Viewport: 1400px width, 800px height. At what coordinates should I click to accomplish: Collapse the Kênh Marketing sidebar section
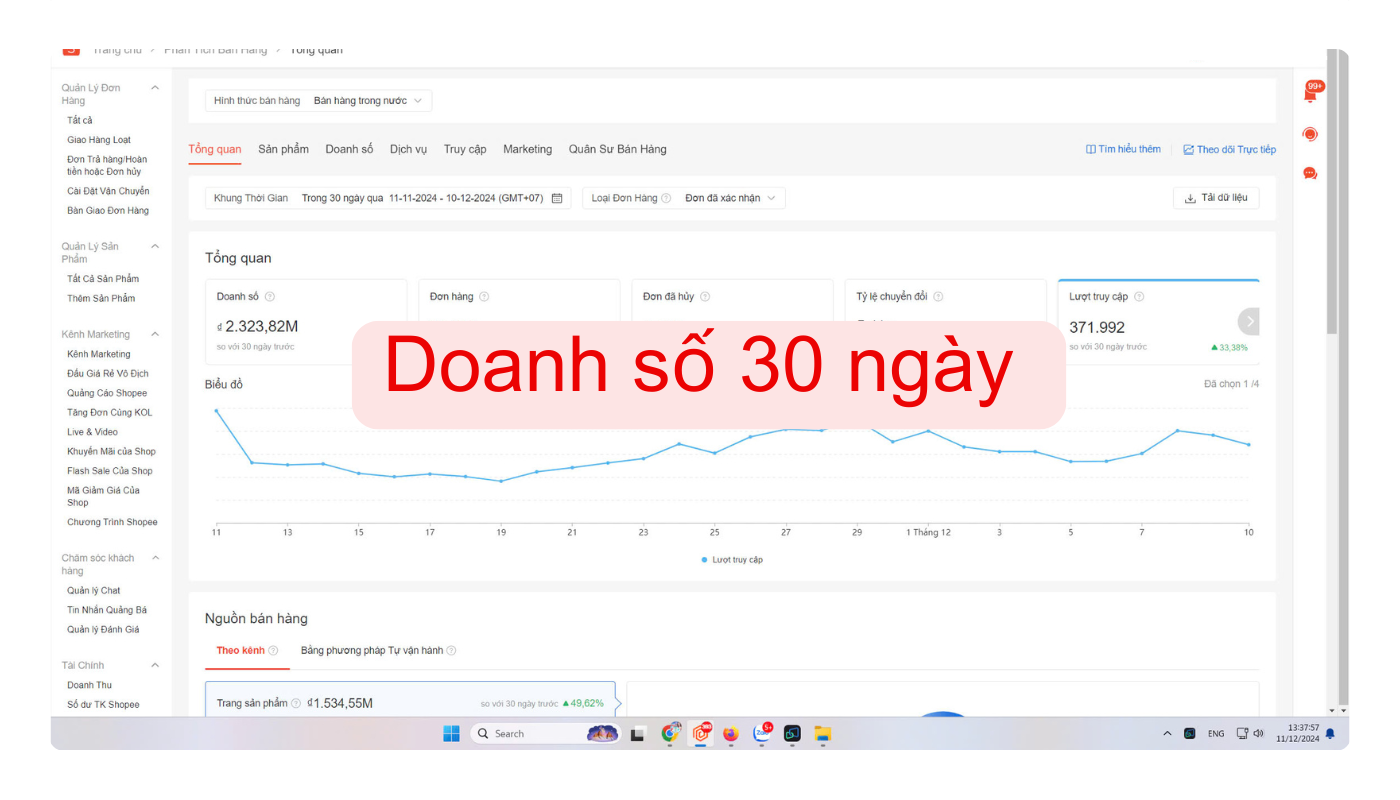click(155, 334)
